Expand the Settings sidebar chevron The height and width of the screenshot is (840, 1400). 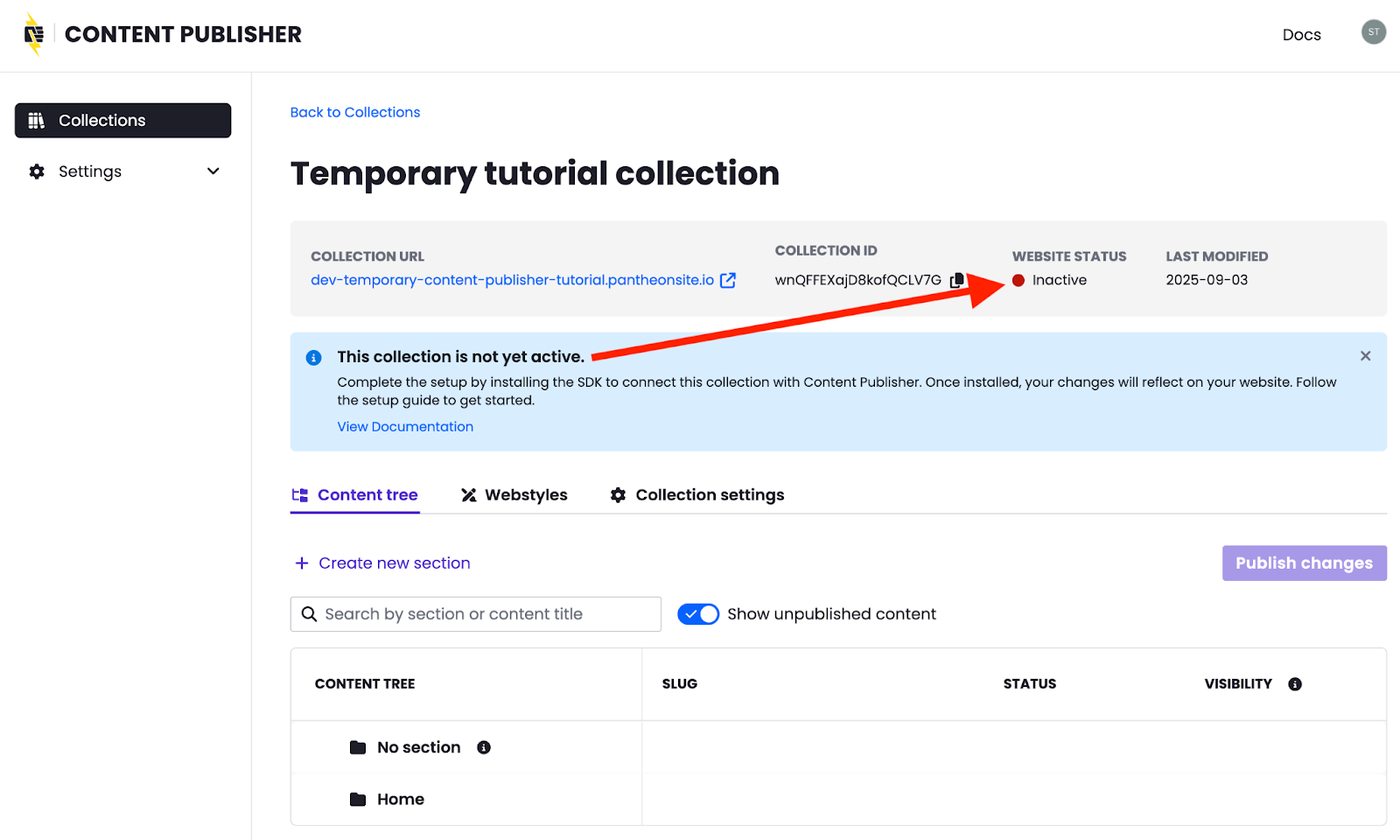pyautogui.click(x=213, y=171)
